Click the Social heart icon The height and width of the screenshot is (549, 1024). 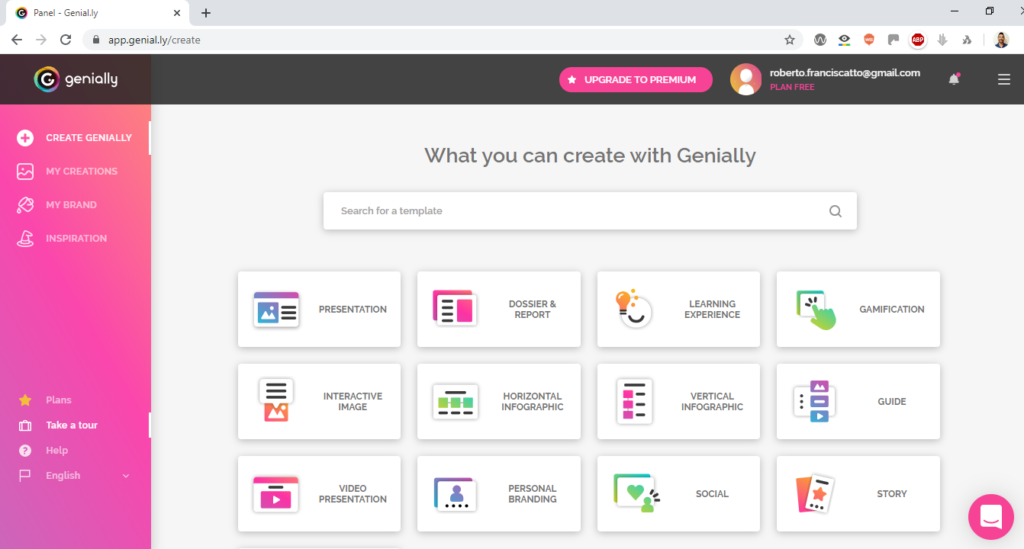tap(636, 494)
